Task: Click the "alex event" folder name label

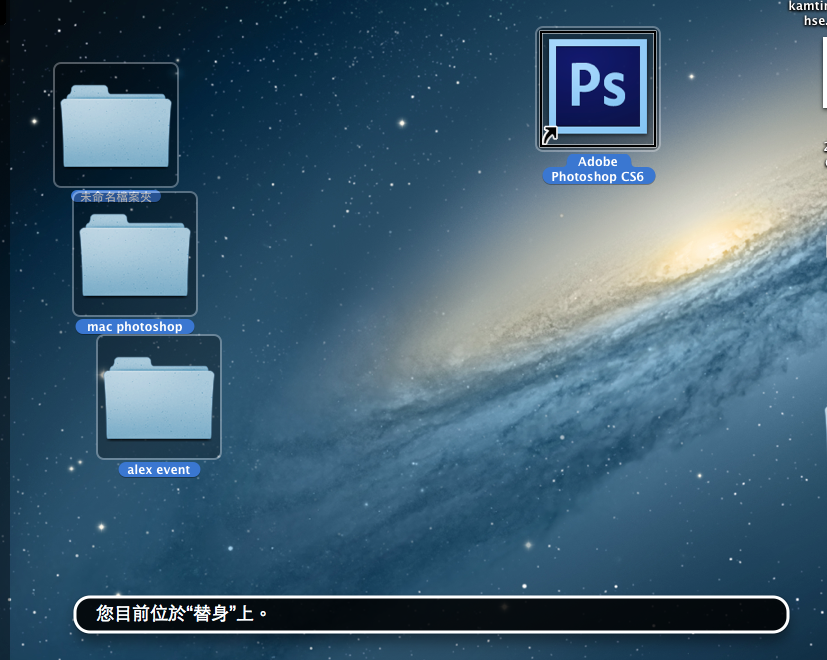Action: pos(159,470)
